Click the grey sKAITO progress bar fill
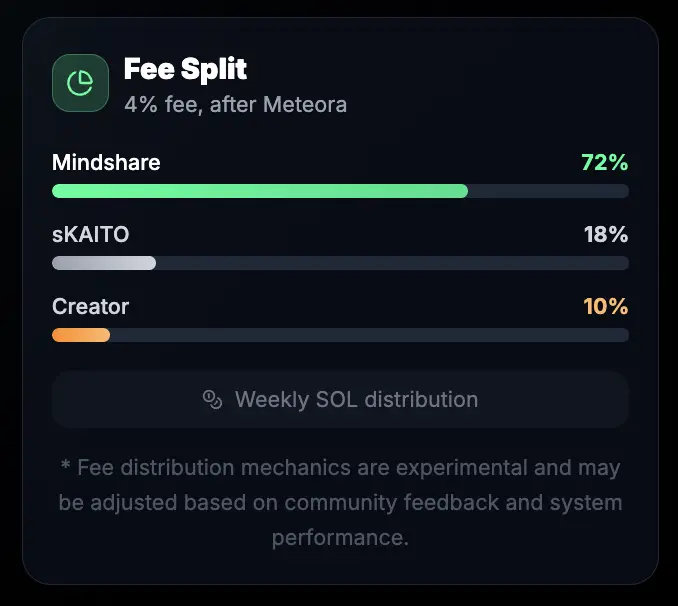 pos(104,263)
